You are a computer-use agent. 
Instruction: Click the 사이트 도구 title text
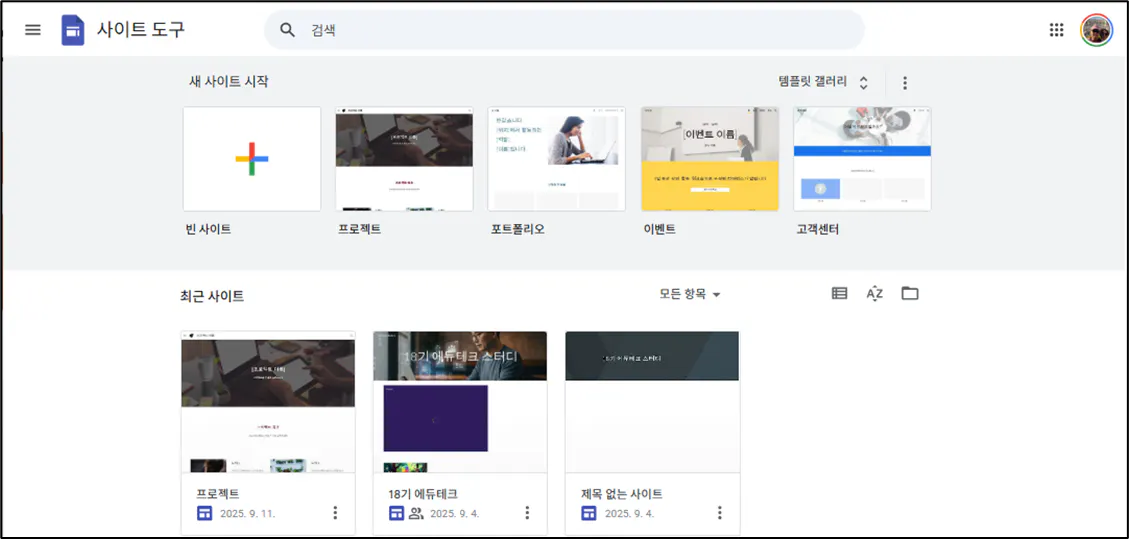coord(141,30)
